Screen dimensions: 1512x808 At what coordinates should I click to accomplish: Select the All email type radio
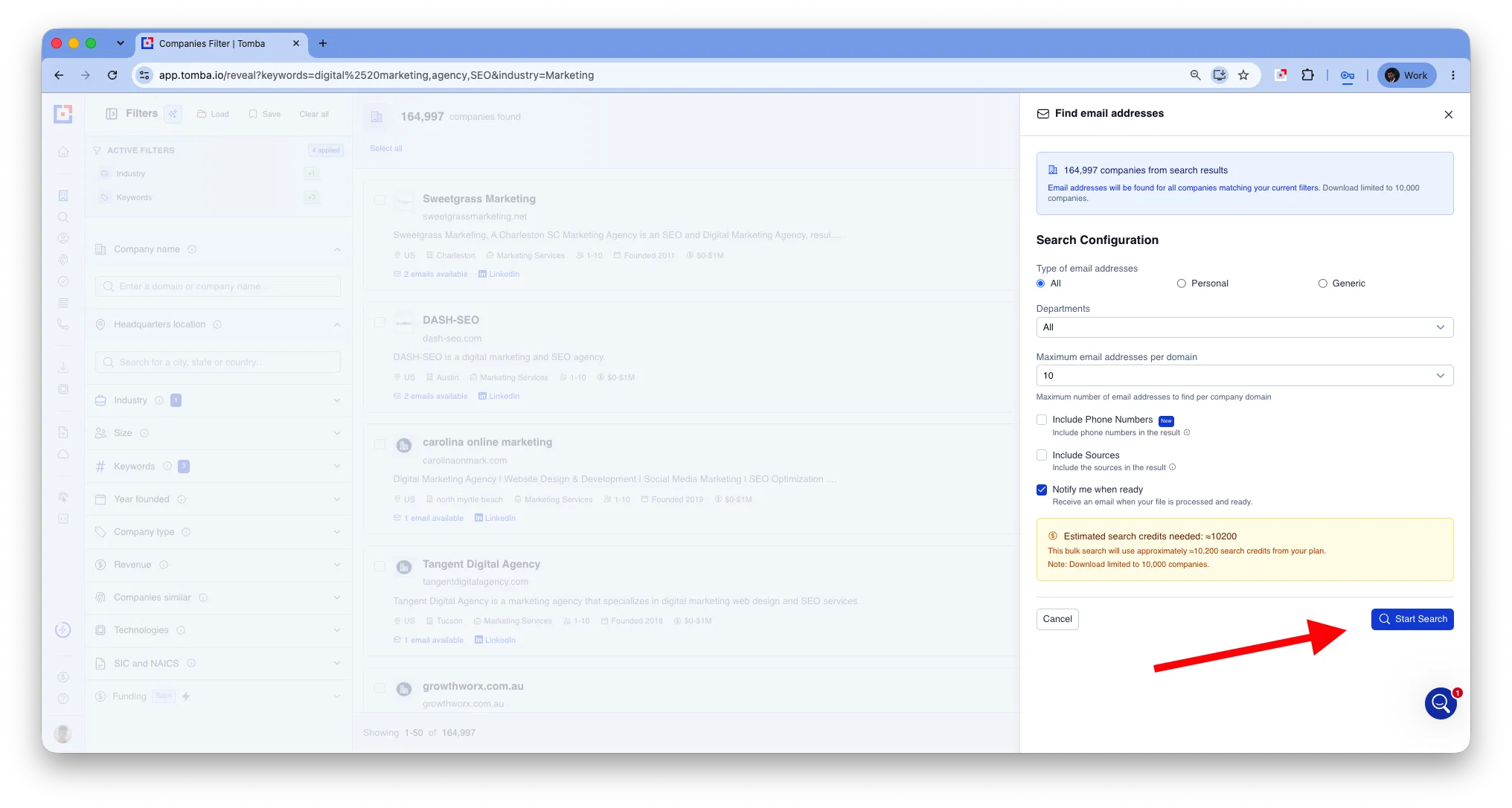1040,283
